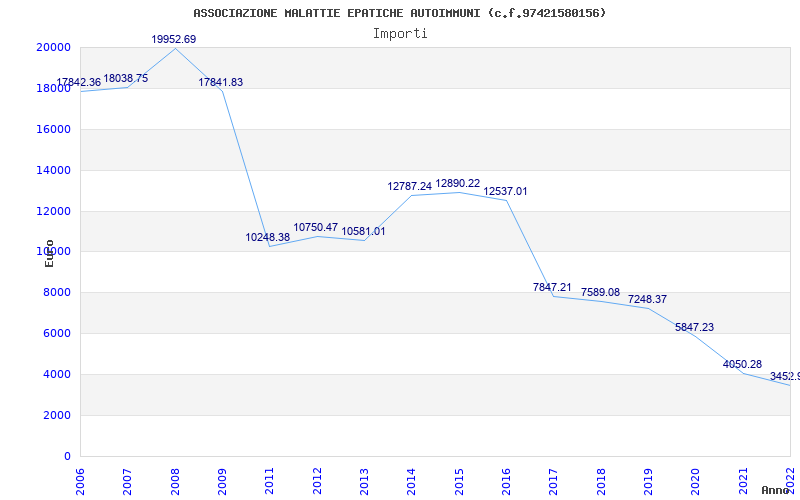Select x-axis year label 2018
This screenshot has width=800, height=500.
point(601,481)
